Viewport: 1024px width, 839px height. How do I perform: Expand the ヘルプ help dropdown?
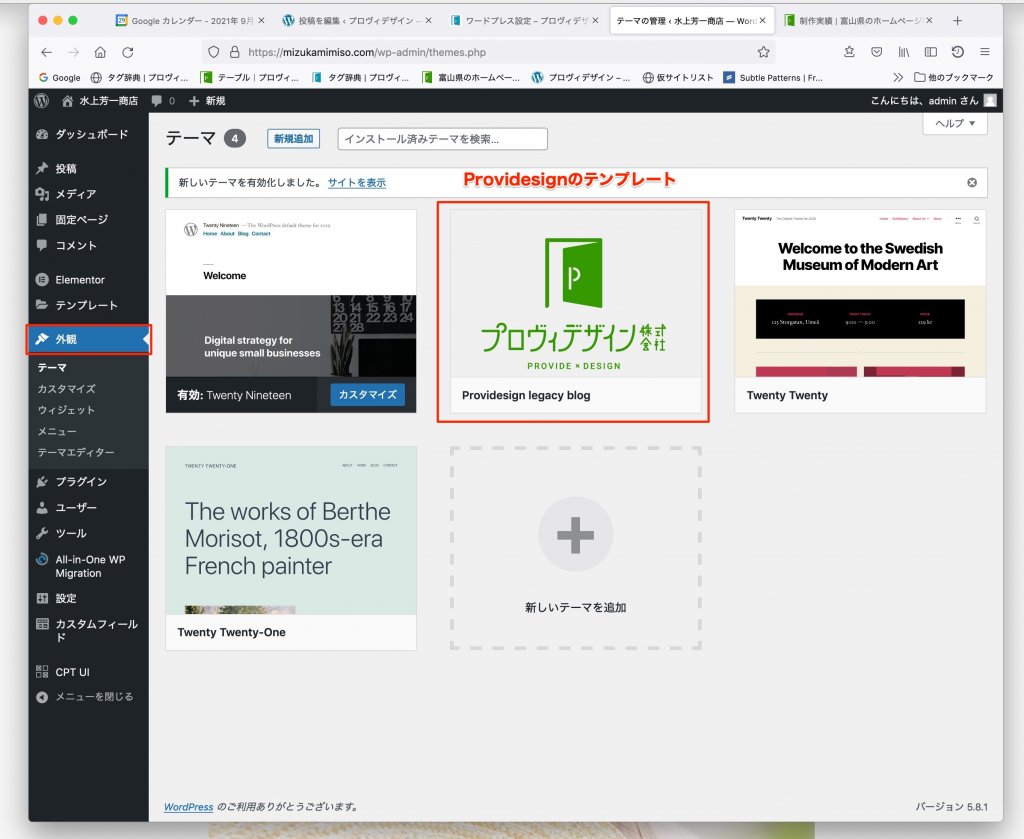[954, 123]
